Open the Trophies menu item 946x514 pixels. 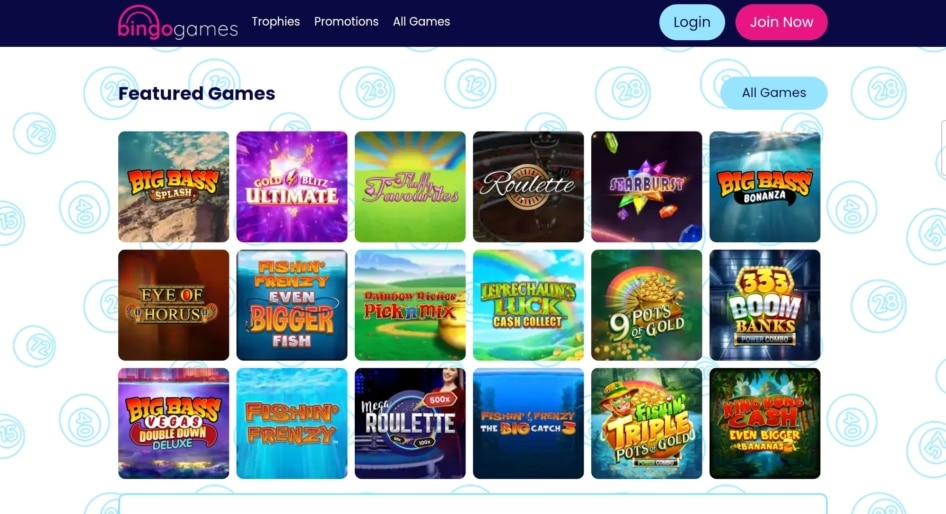point(276,22)
